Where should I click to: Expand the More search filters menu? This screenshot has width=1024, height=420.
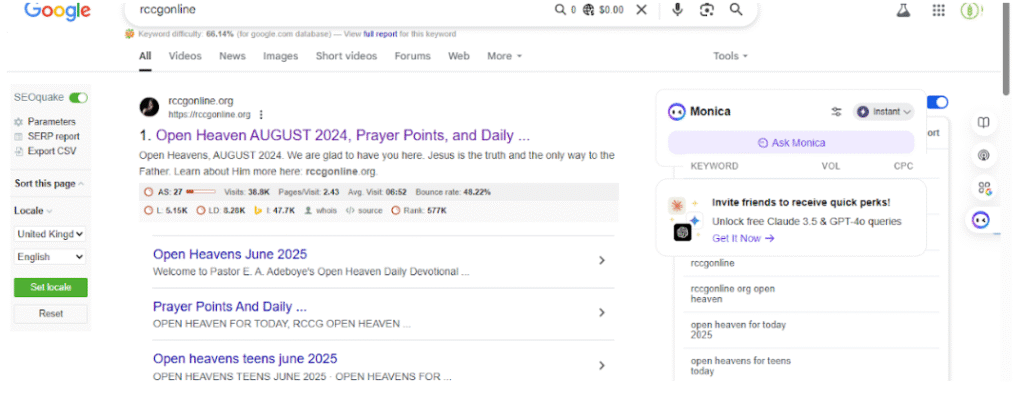[x=504, y=56]
